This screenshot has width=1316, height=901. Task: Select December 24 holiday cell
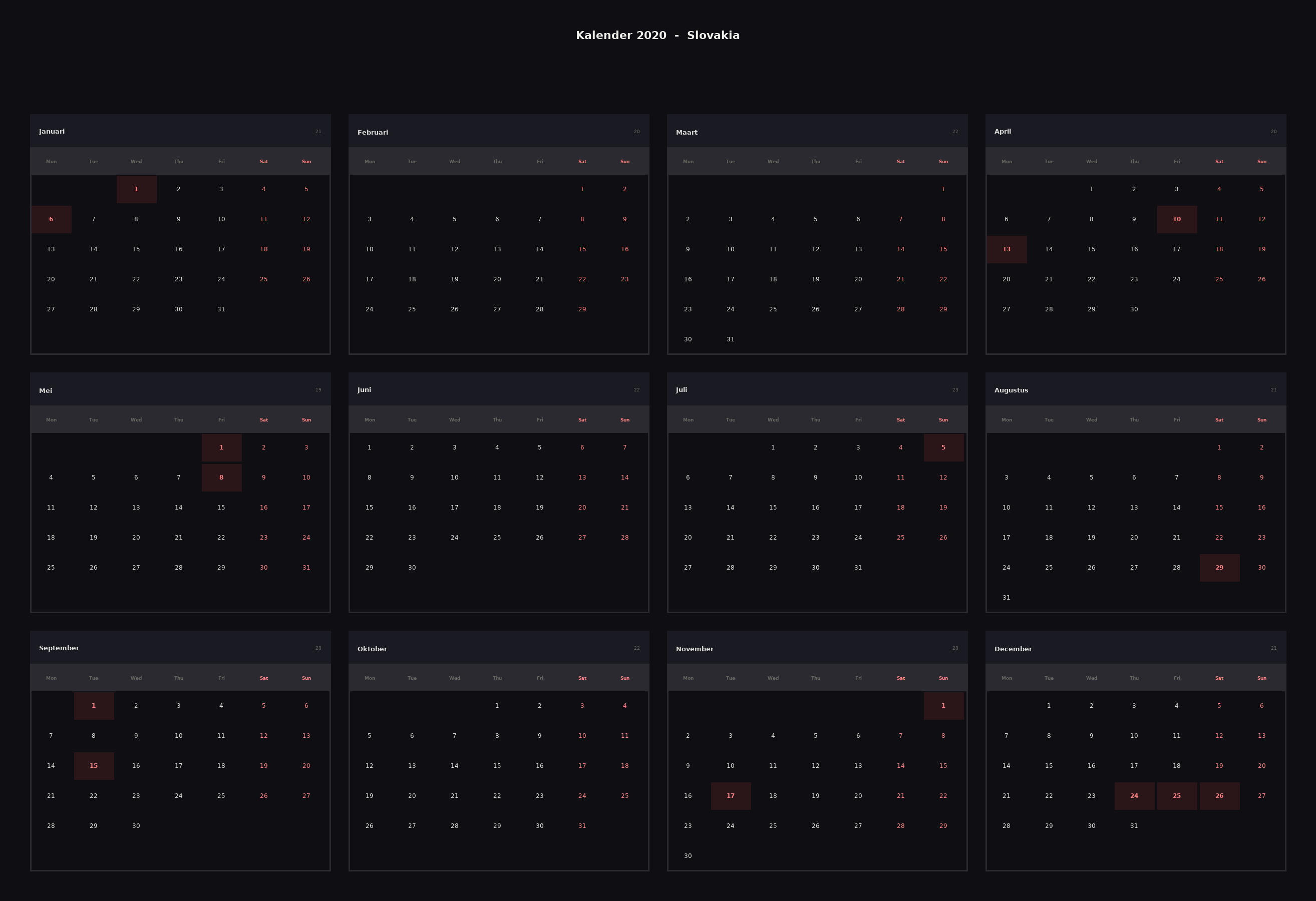pos(1134,796)
